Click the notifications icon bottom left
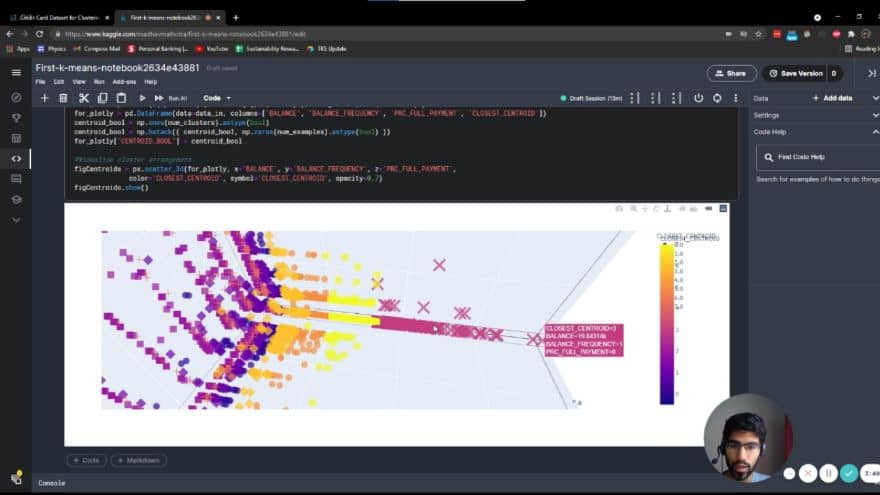 tap(16, 478)
